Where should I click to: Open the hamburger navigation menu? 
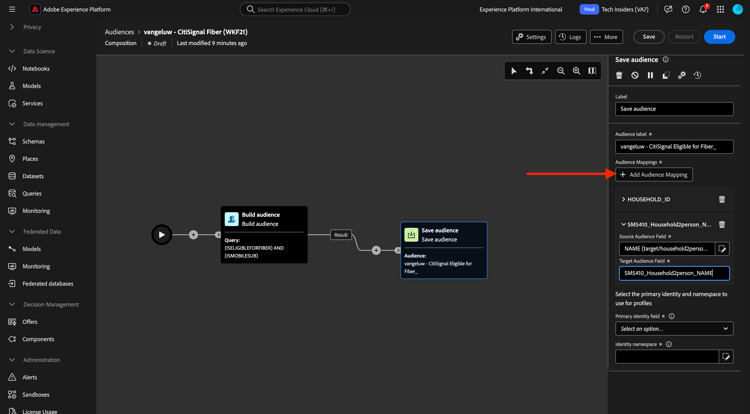[12, 9]
